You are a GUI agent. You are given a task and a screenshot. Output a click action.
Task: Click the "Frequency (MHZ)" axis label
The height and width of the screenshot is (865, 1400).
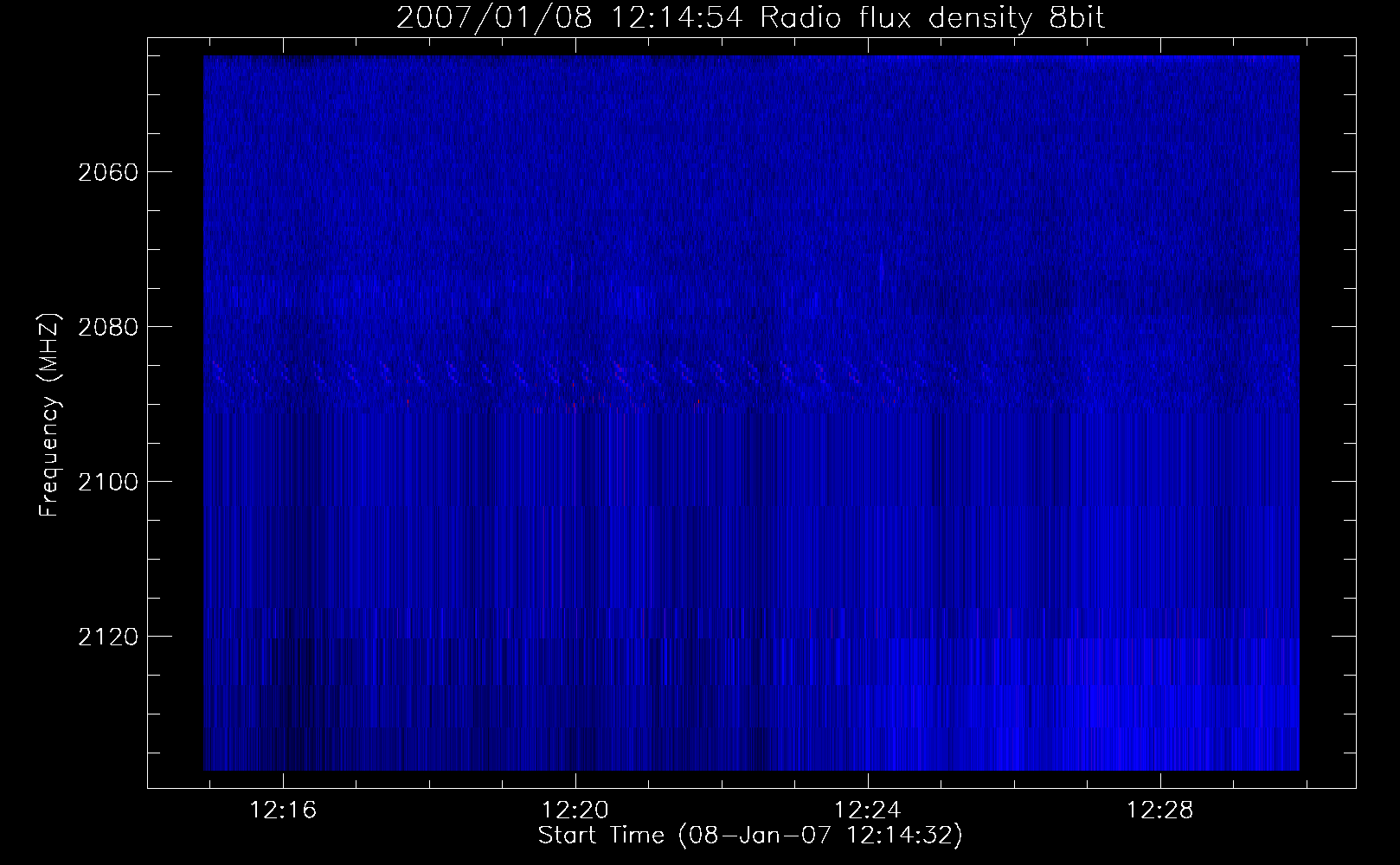(x=50, y=415)
